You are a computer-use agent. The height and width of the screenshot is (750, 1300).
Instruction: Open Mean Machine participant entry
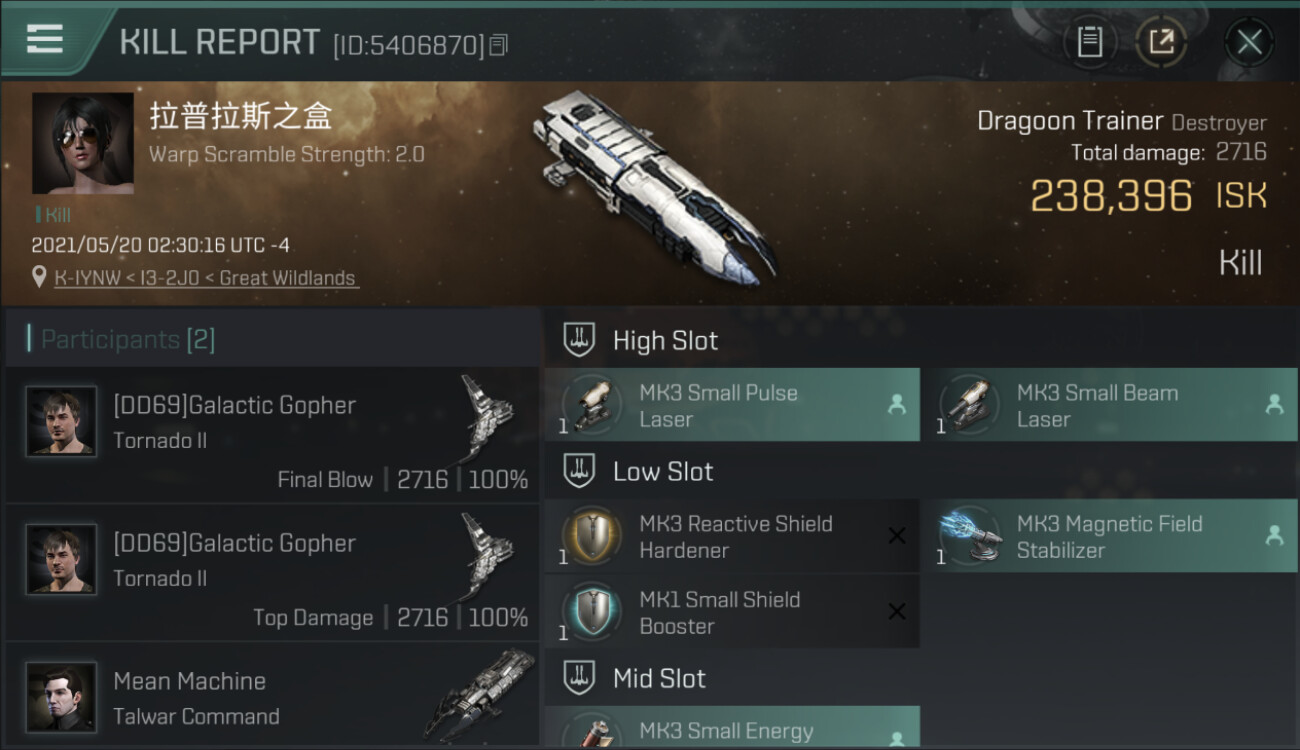pyautogui.click(x=272, y=697)
